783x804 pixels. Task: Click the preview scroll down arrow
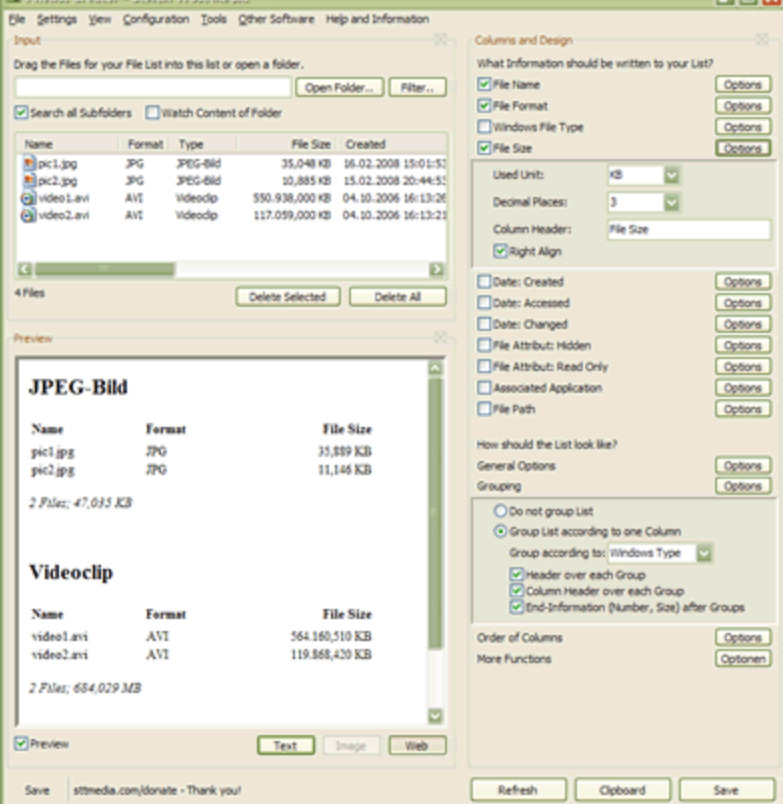tap(435, 716)
